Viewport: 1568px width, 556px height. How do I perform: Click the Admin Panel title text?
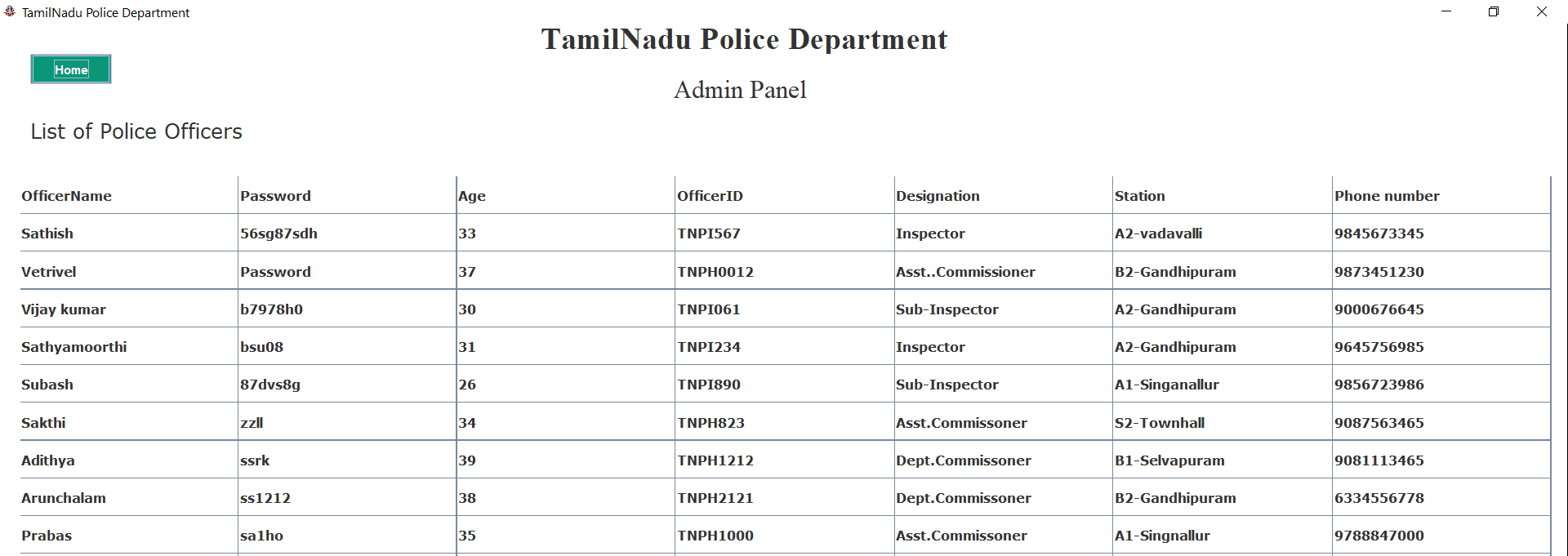point(739,90)
